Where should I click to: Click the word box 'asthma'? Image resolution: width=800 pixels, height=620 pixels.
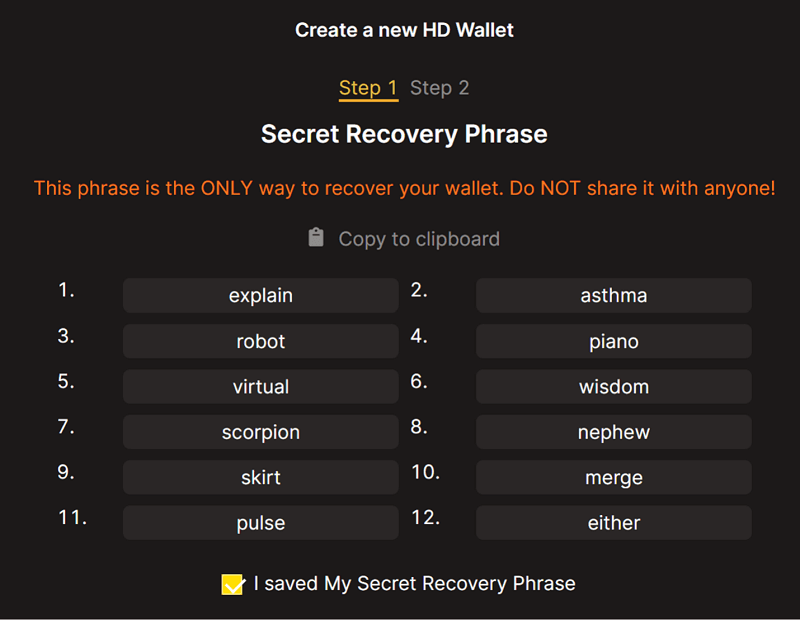[x=614, y=295]
